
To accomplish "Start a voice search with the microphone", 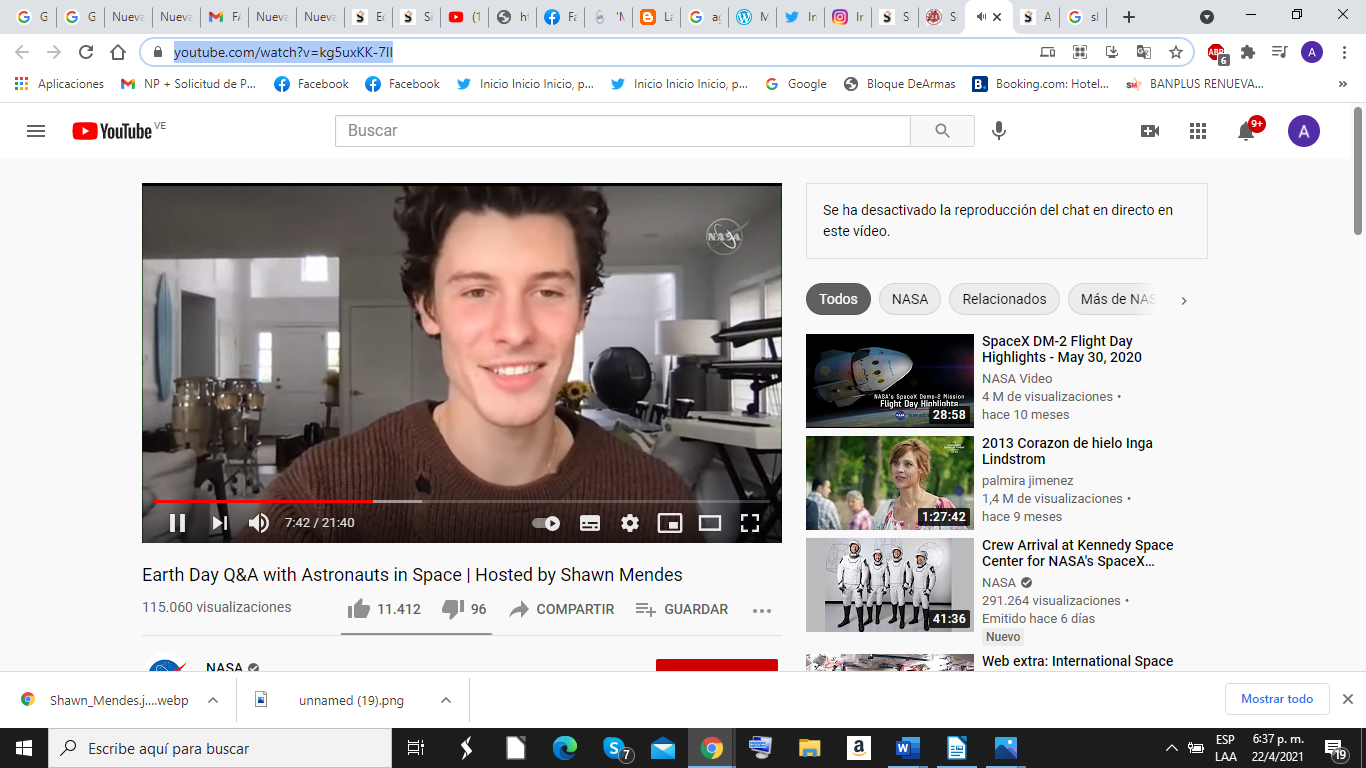I will pos(998,130).
